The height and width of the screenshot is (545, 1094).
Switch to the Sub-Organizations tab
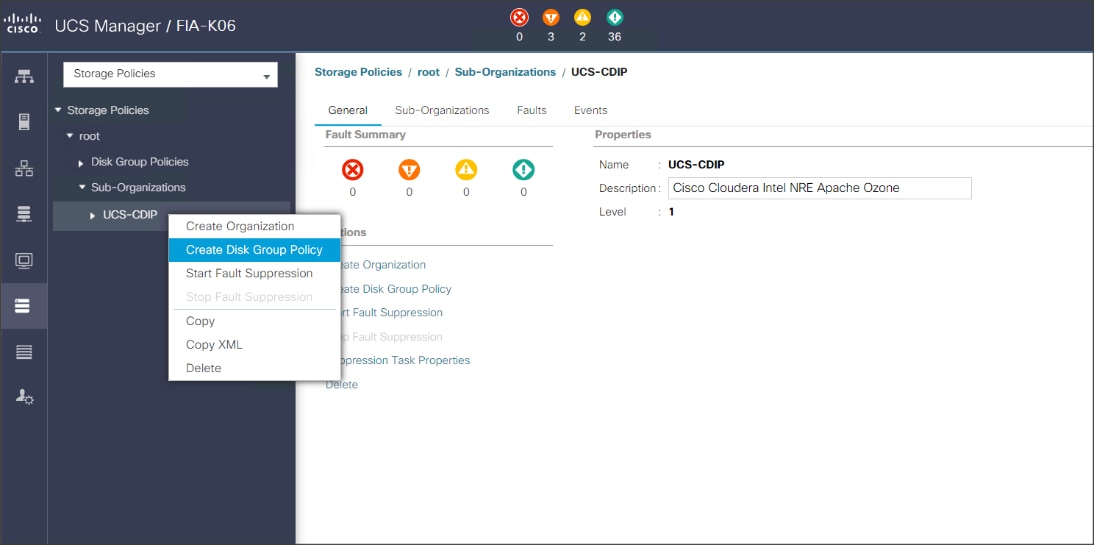pyautogui.click(x=442, y=110)
